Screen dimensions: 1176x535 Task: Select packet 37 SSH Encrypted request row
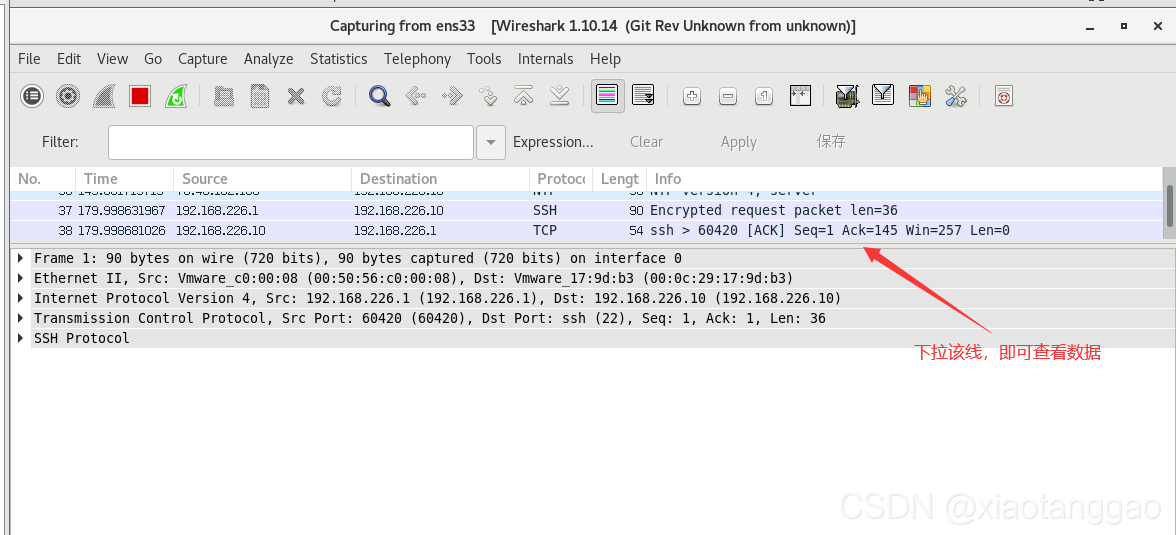pyautogui.click(x=586, y=210)
